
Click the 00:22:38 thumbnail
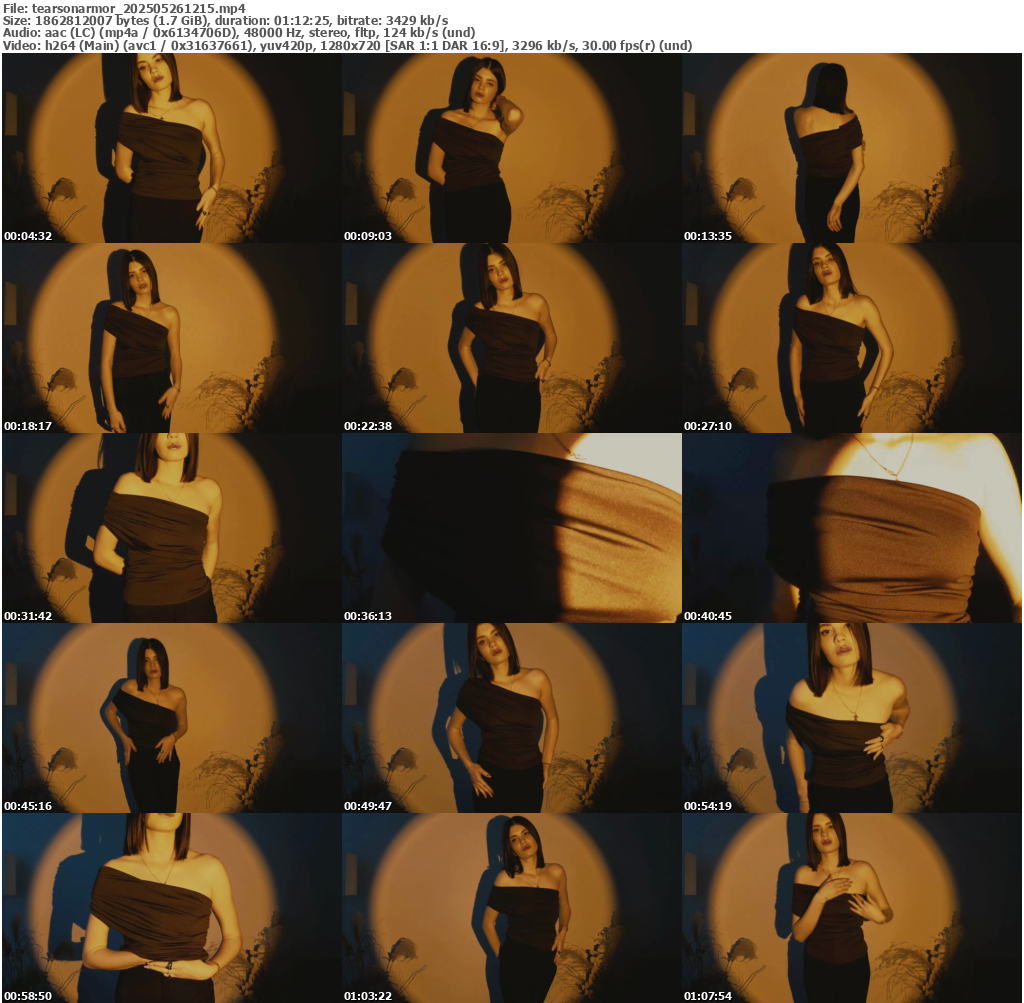click(x=512, y=338)
